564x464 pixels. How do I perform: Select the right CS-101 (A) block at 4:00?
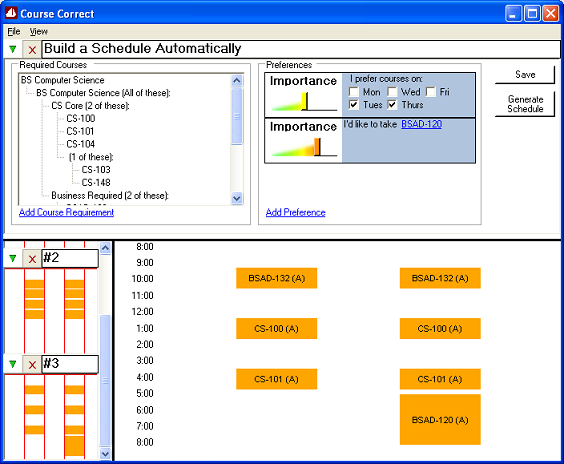tap(440, 379)
